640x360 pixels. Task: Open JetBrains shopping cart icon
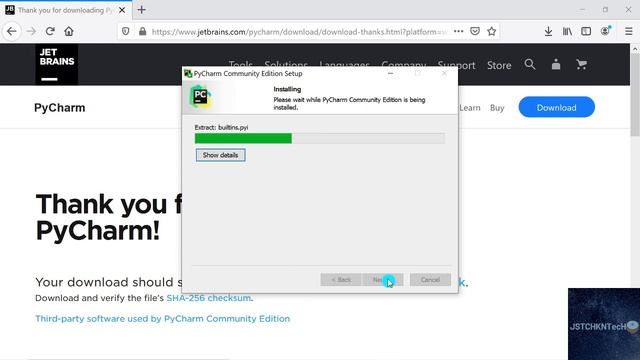tap(582, 64)
